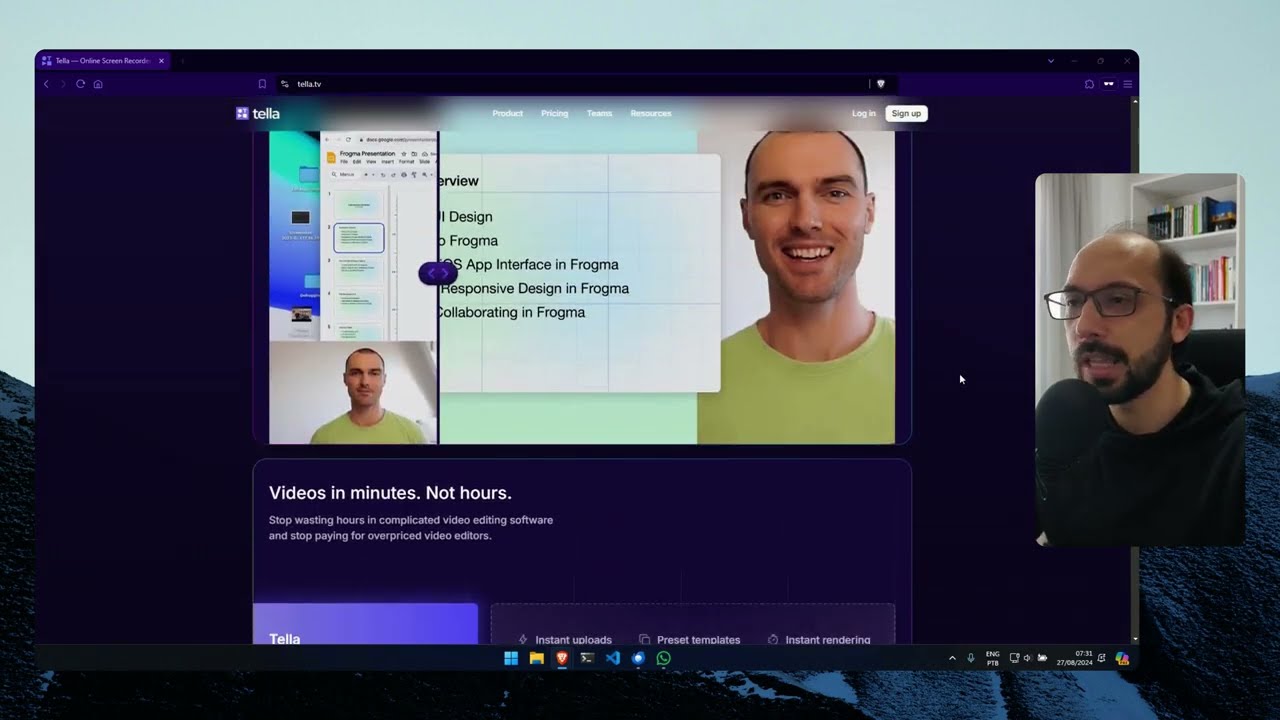This screenshot has width=1280, height=720.
Task: Click the selected slide thumbnail in Frogma Presentation
Action: [x=358, y=238]
